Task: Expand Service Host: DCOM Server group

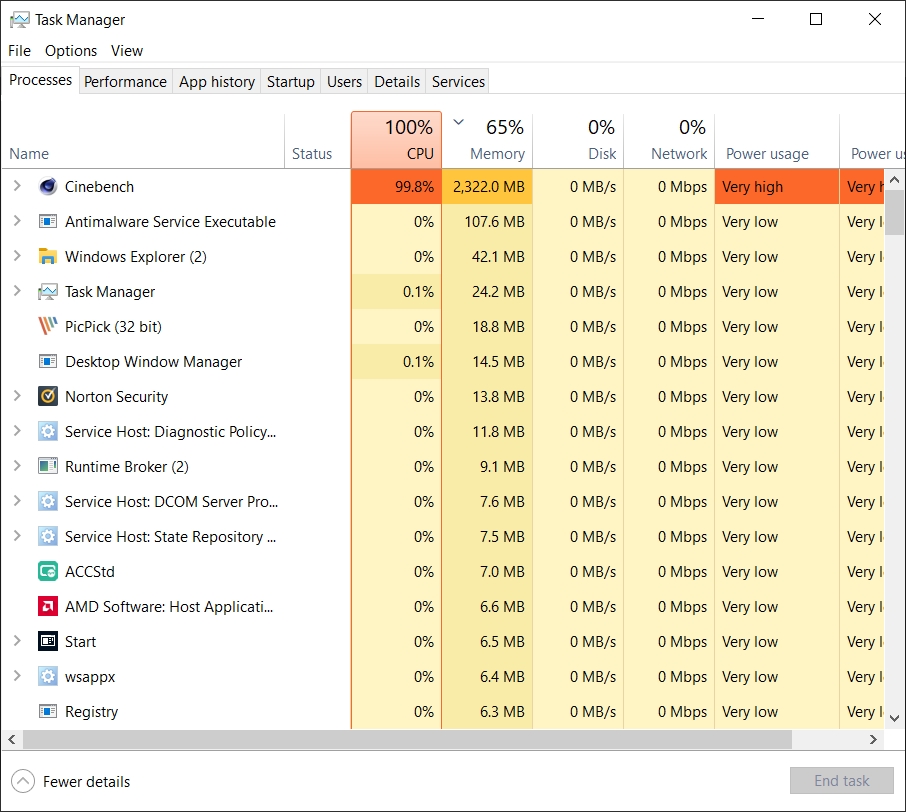Action: click(17, 501)
